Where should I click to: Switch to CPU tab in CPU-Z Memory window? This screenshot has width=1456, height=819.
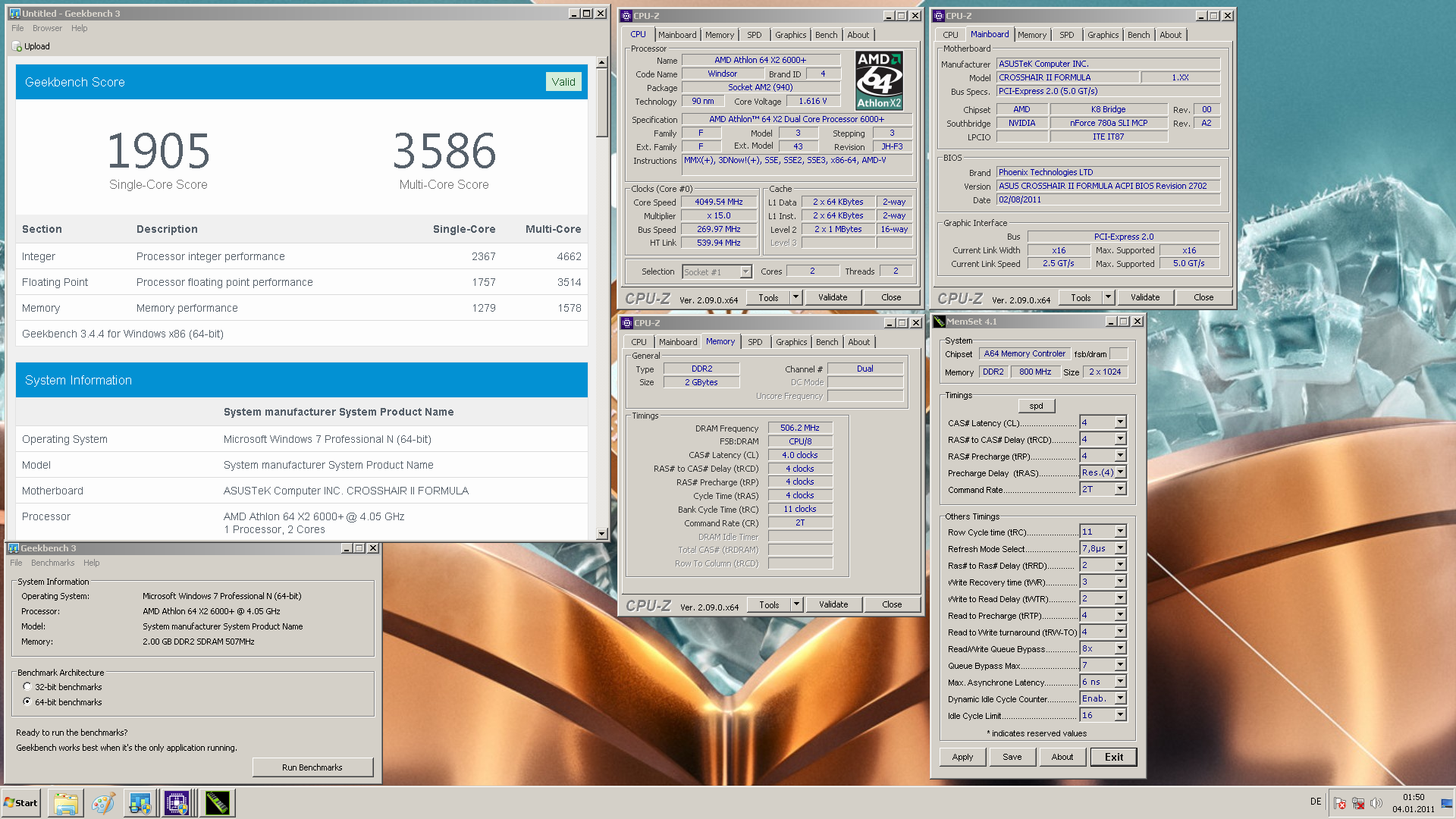(x=639, y=342)
